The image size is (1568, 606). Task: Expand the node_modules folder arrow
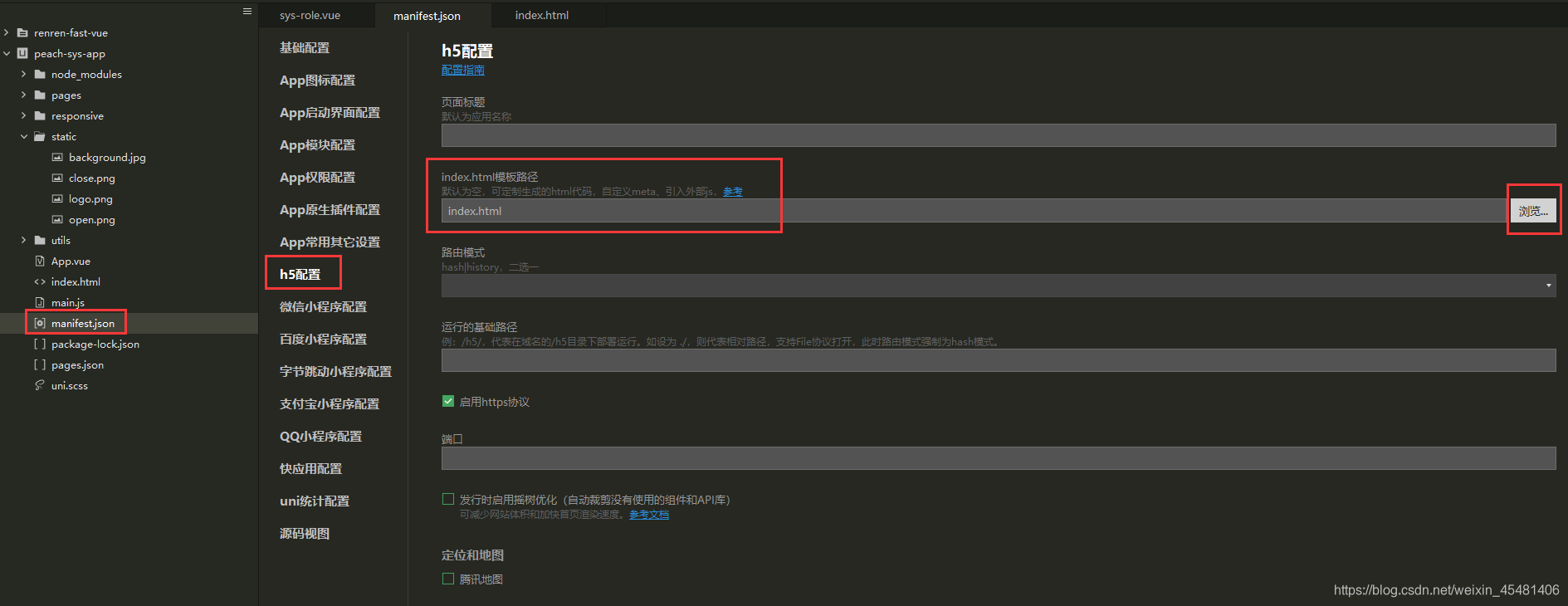24,75
